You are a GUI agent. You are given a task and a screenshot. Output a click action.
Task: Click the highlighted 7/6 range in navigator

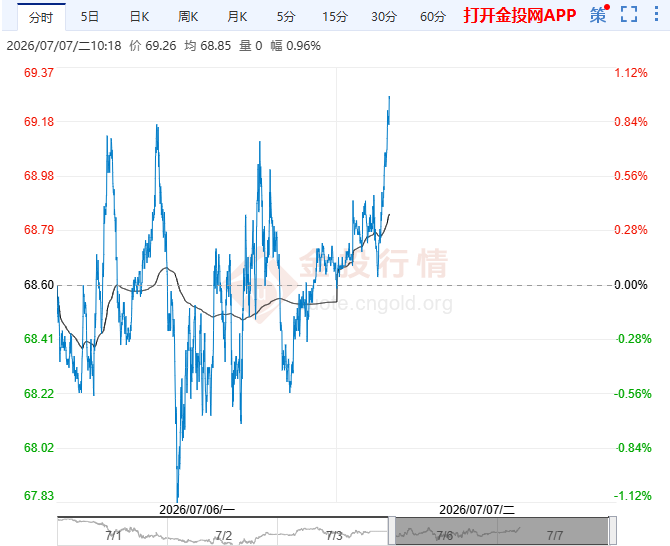tap(446, 531)
